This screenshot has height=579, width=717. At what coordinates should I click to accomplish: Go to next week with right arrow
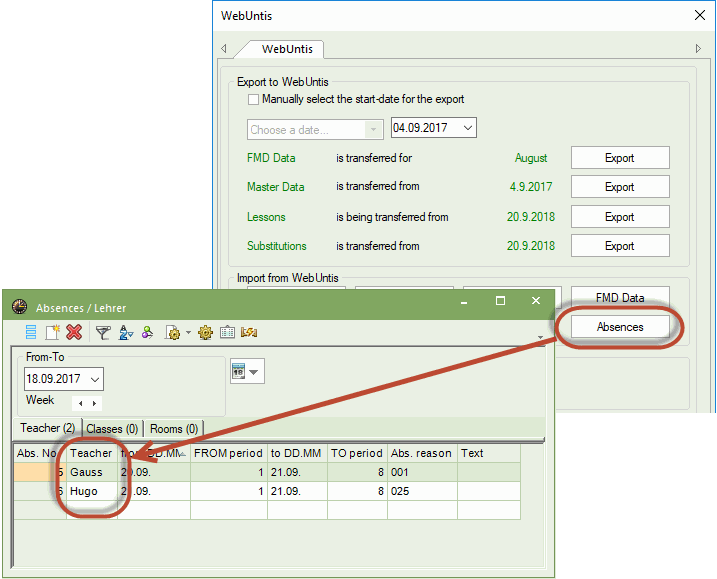click(x=94, y=403)
